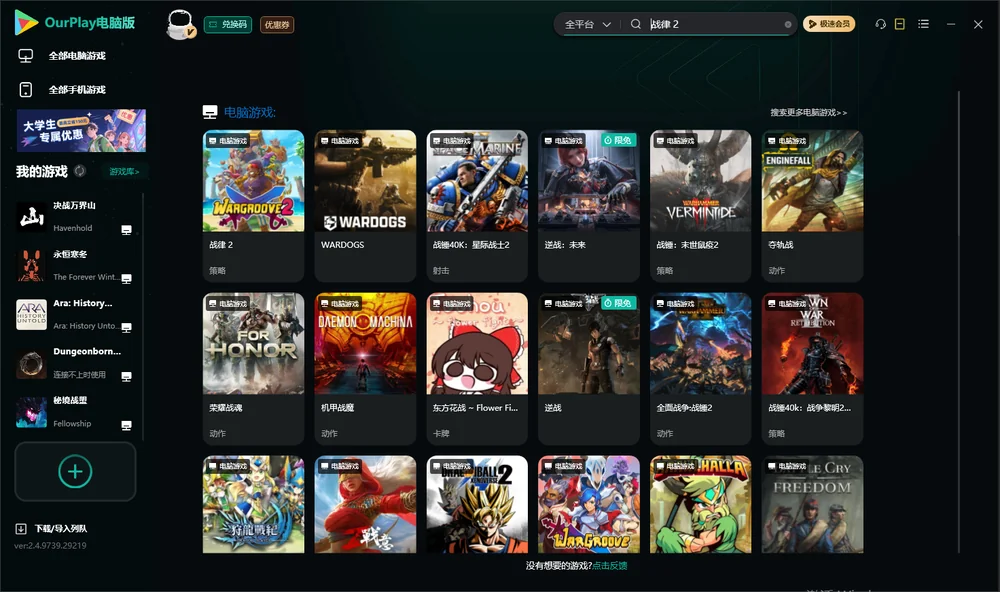Open 战锤40k: 战争黎明2... card
The image size is (1000, 592).
pyautogui.click(x=812, y=368)
